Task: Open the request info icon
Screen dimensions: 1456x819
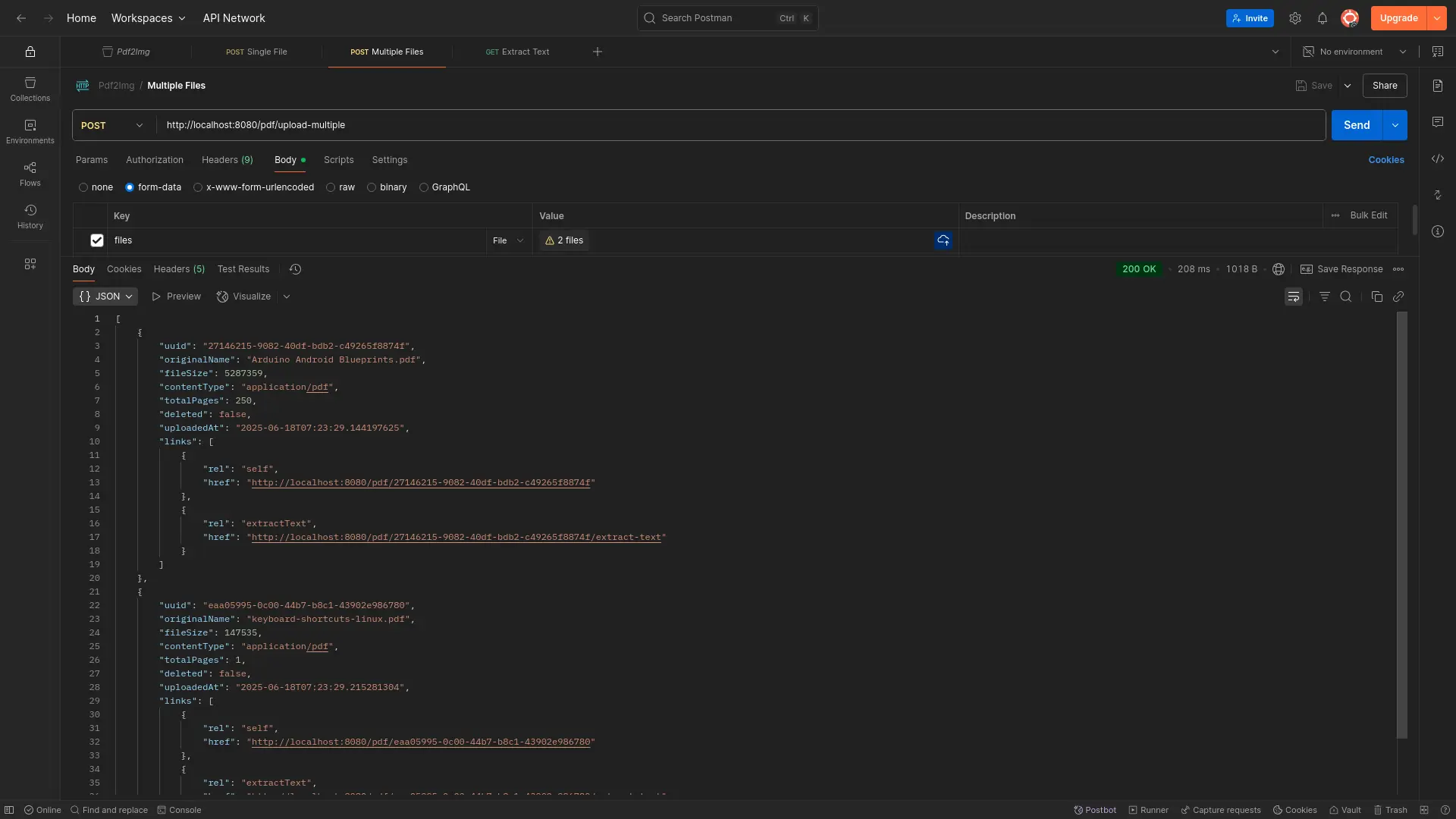Action: pyautogui.click(x=1438, y=231)
